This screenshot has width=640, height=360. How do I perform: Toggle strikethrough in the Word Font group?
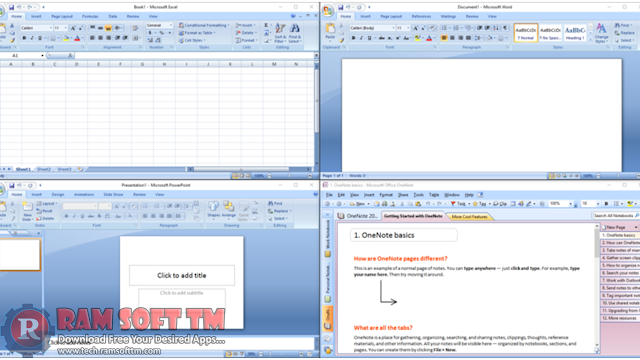click(x=382, y=38)
